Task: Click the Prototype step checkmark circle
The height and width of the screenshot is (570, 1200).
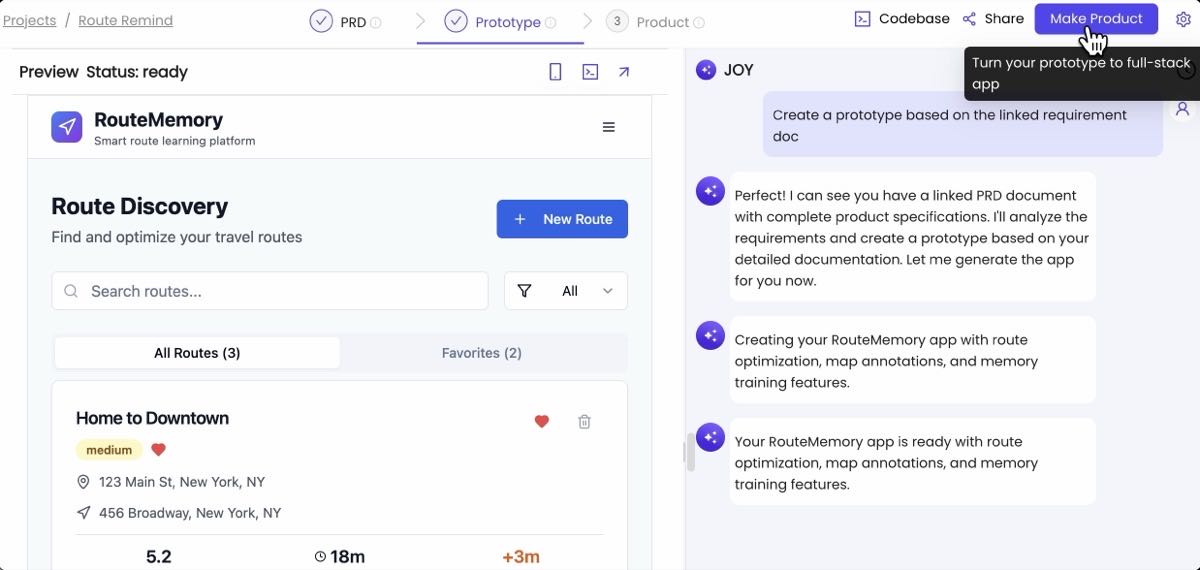Action: click(456, 21)
